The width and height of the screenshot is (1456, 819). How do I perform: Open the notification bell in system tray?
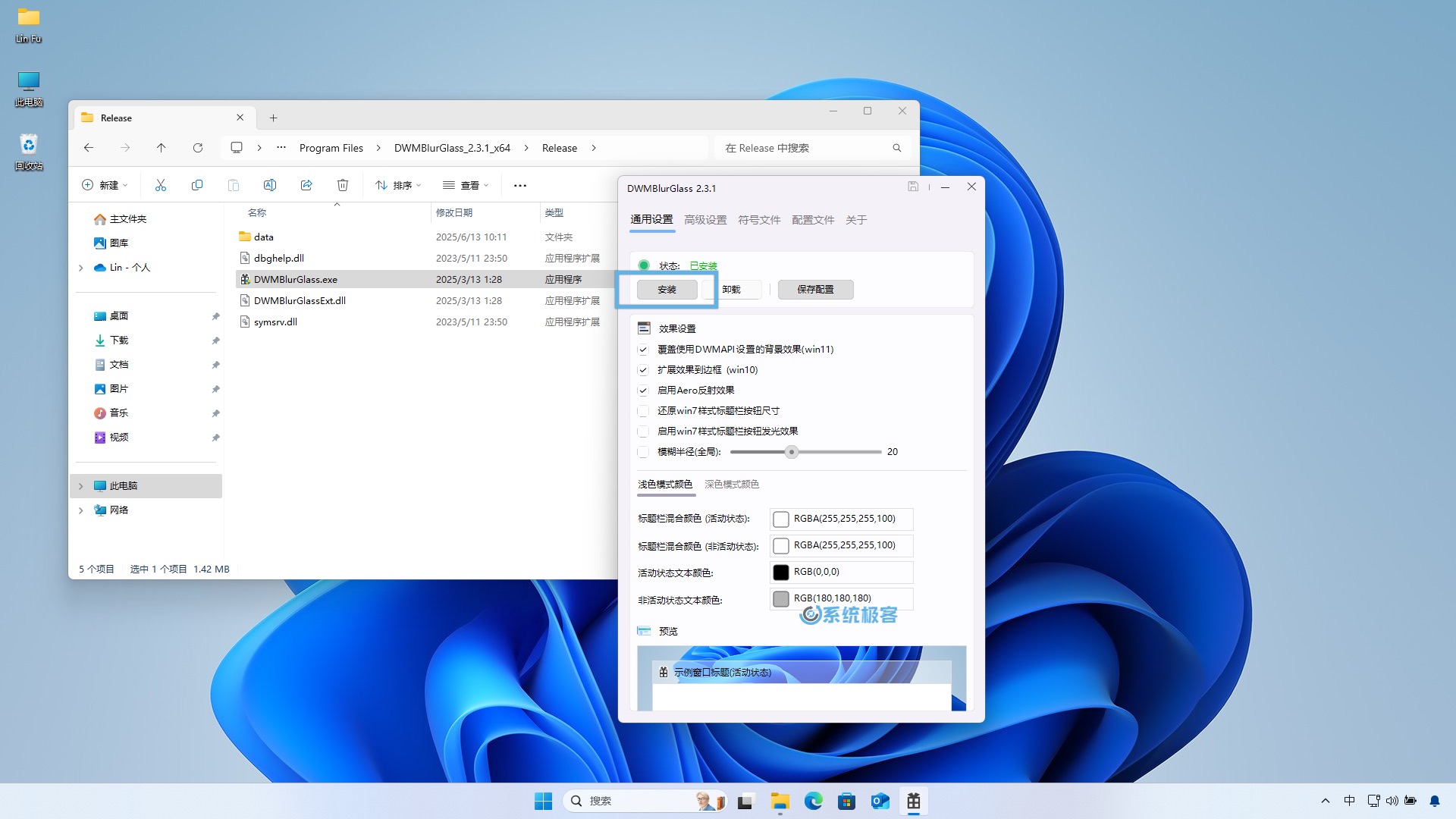click(1435, 801)
